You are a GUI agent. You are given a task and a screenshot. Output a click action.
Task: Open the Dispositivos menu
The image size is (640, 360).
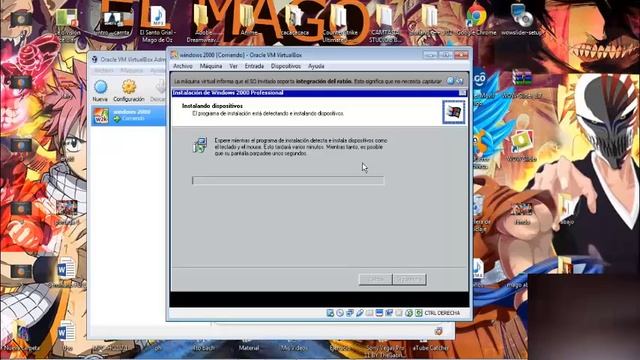[286, 66]
